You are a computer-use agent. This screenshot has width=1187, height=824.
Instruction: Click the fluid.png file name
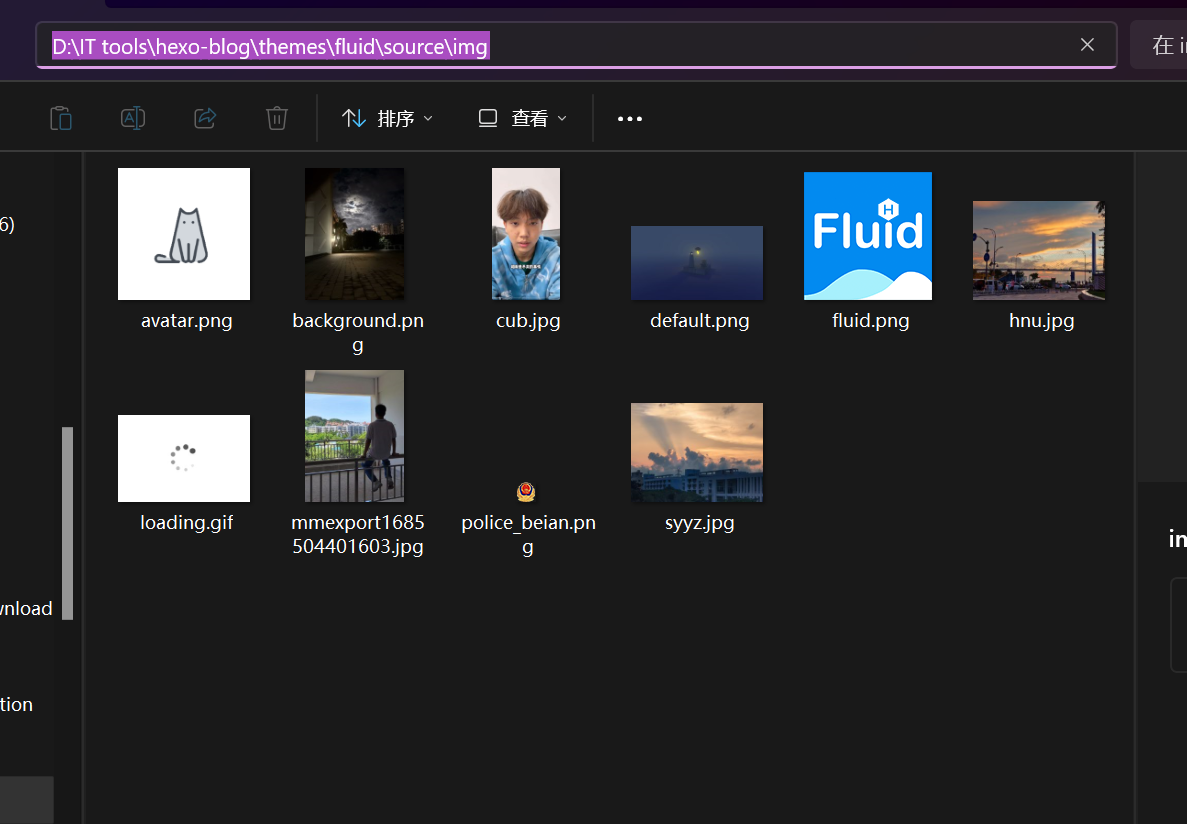pos(871,321)
